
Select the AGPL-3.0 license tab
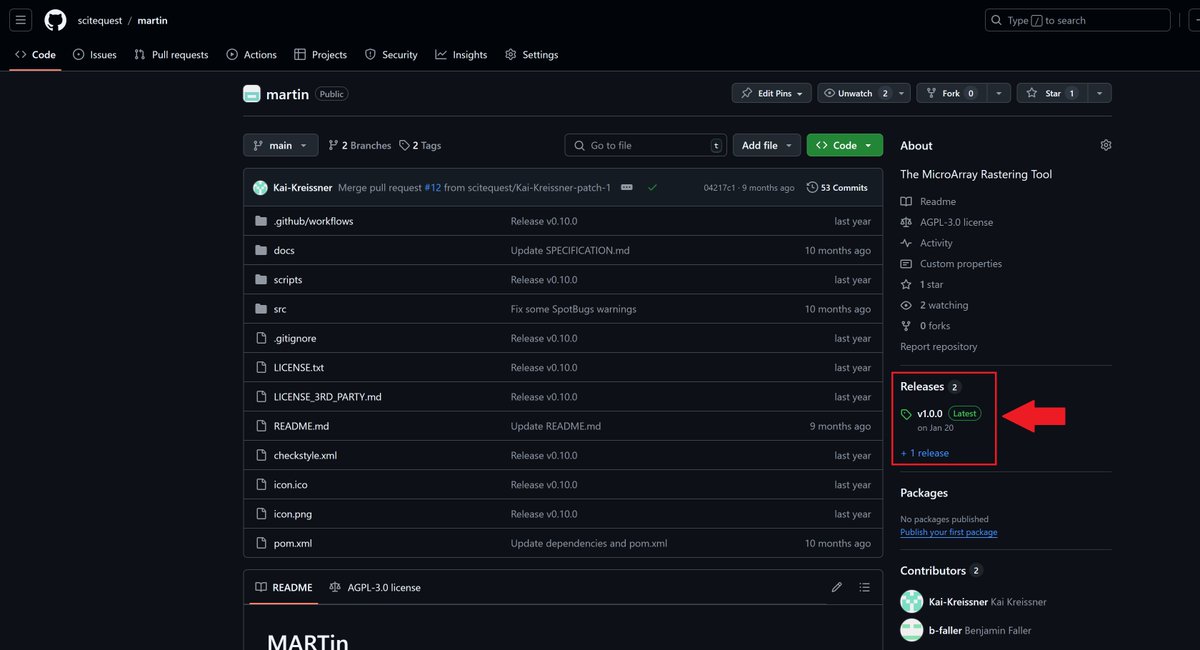[x=375, y=587]
